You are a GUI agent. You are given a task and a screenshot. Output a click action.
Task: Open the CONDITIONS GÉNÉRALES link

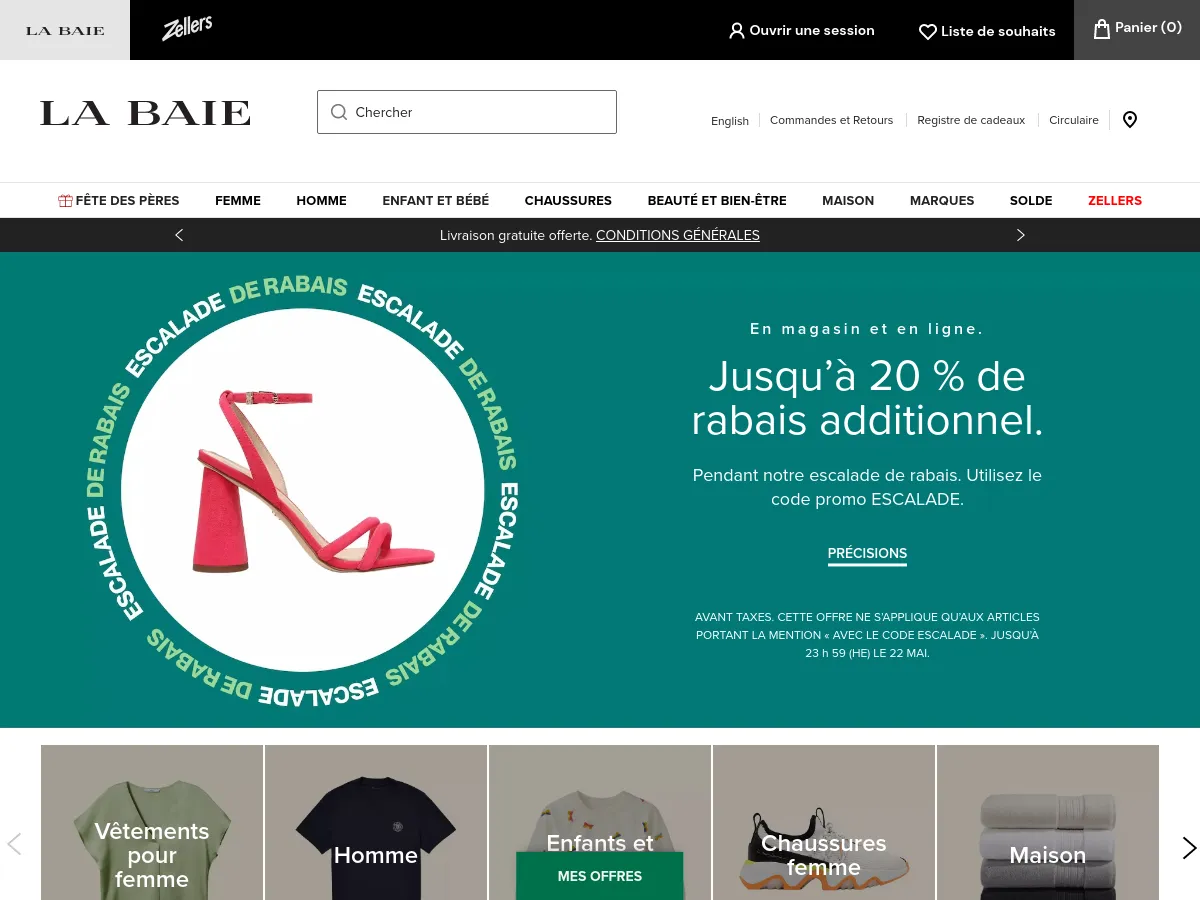678,235
